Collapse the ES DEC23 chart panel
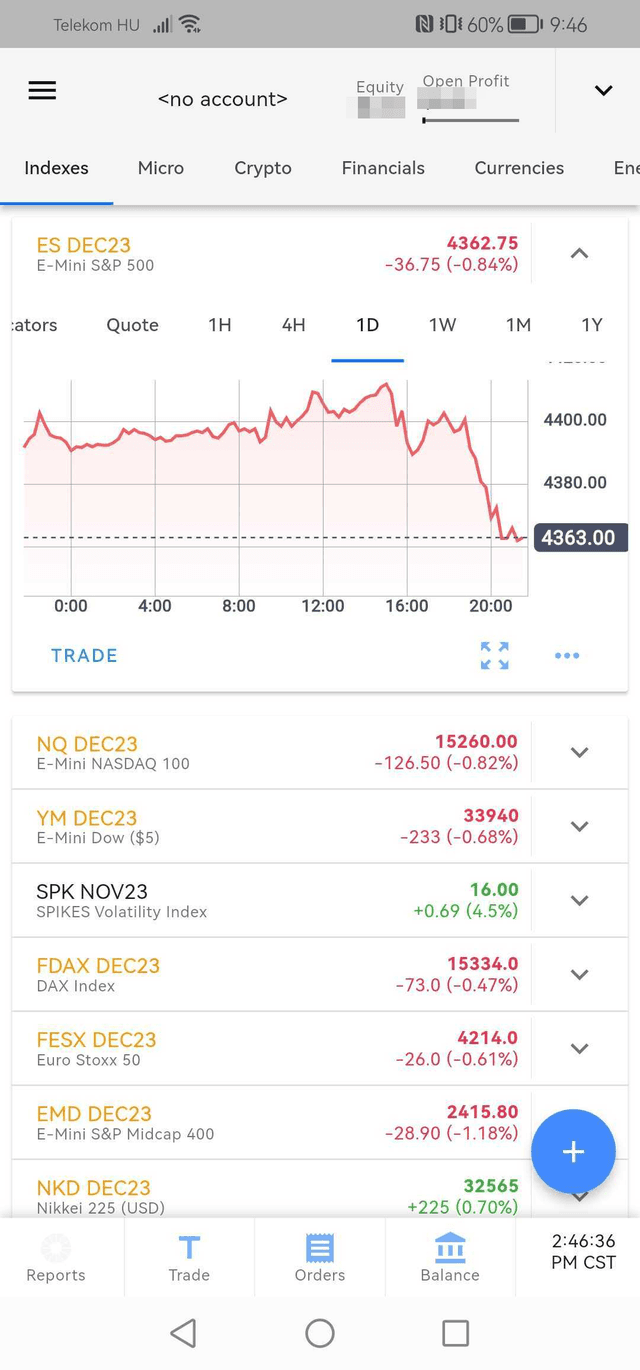The width and height of the screenshot is (640, 1370). click(579, 253)
